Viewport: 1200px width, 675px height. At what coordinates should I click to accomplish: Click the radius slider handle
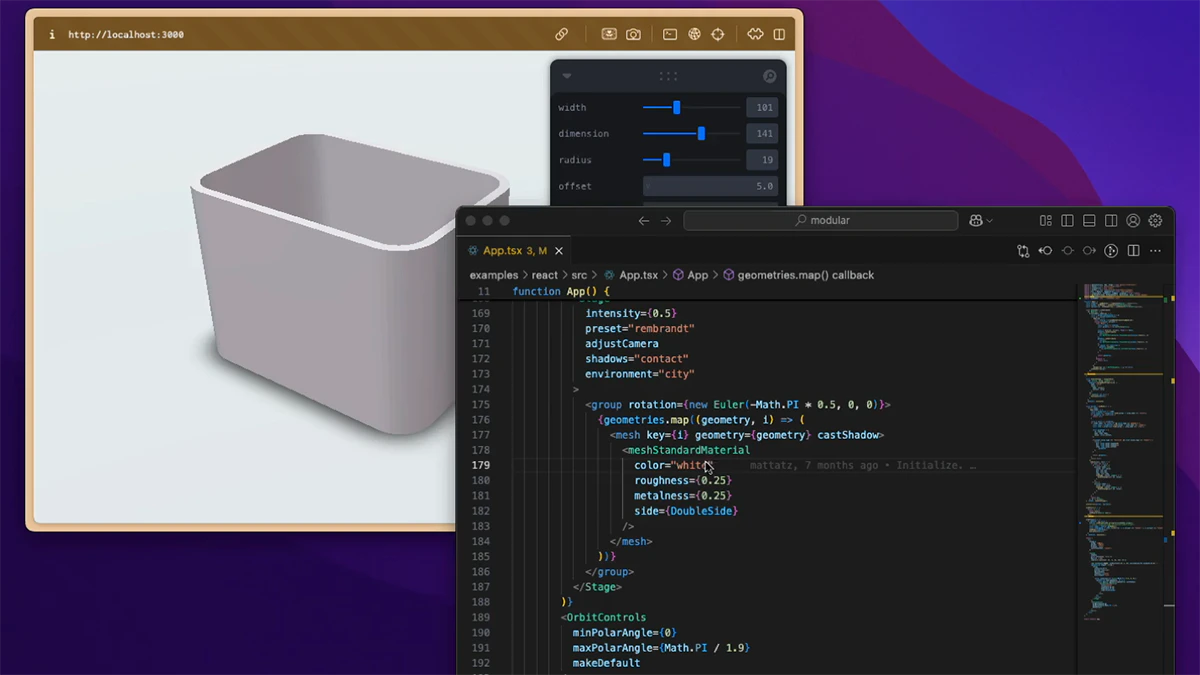click(666, 160)
